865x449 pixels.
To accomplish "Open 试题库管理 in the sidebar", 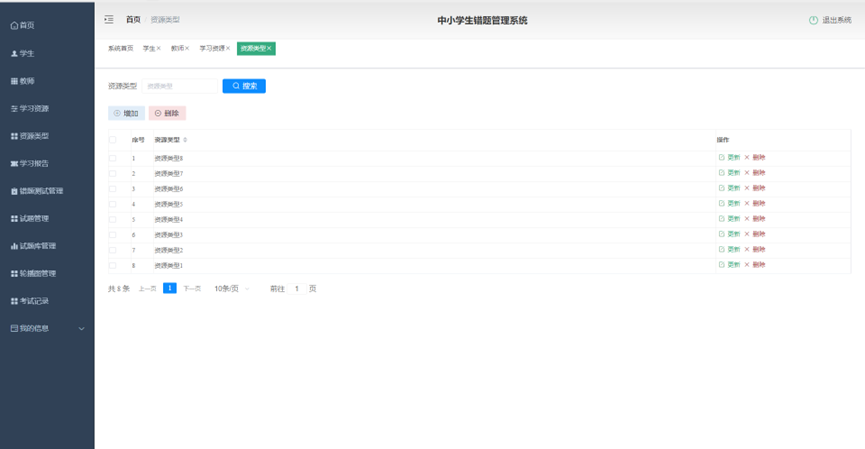I will tap(34, 246).
